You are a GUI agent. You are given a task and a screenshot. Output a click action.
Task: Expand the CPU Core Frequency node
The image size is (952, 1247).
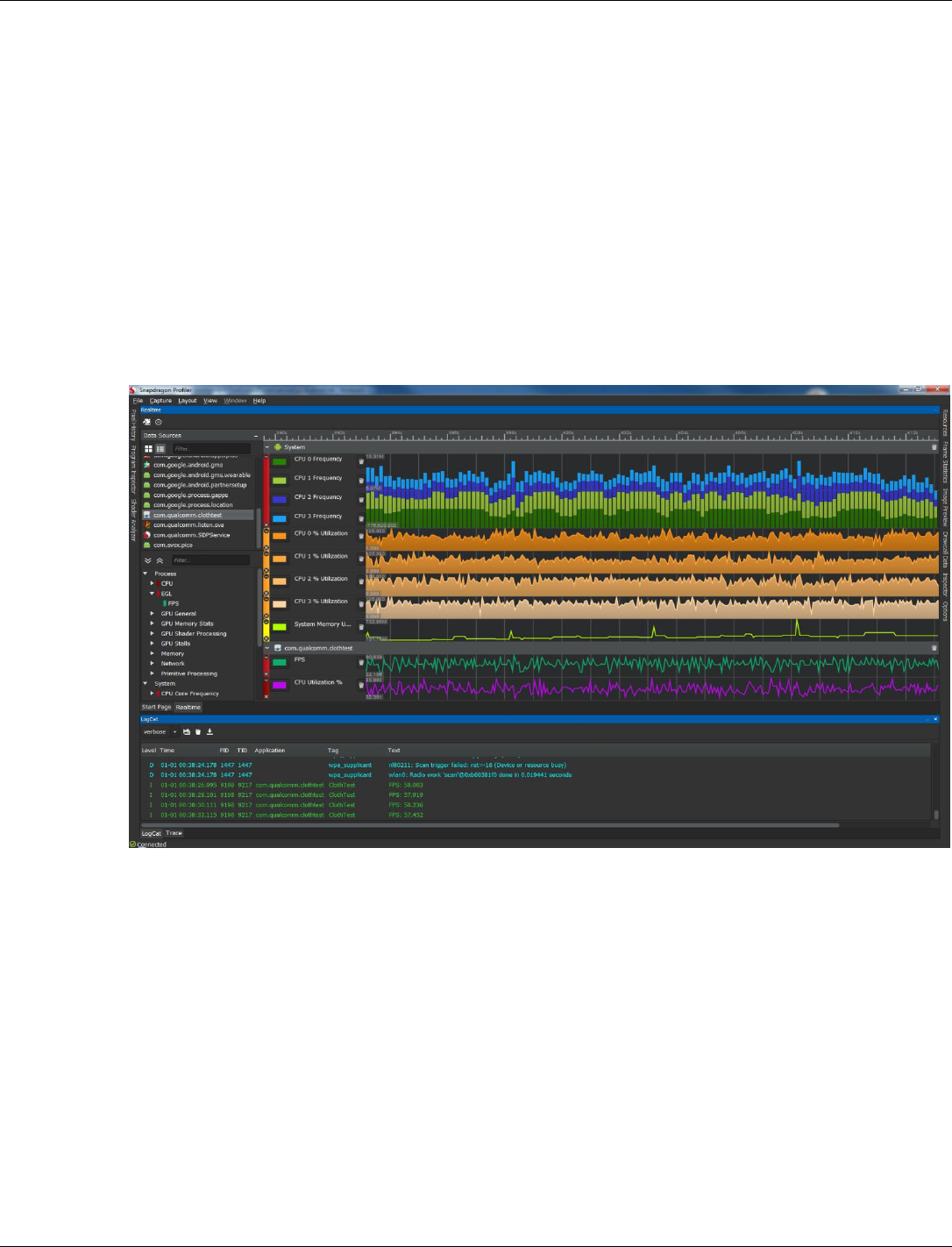(x=153, y=694)
